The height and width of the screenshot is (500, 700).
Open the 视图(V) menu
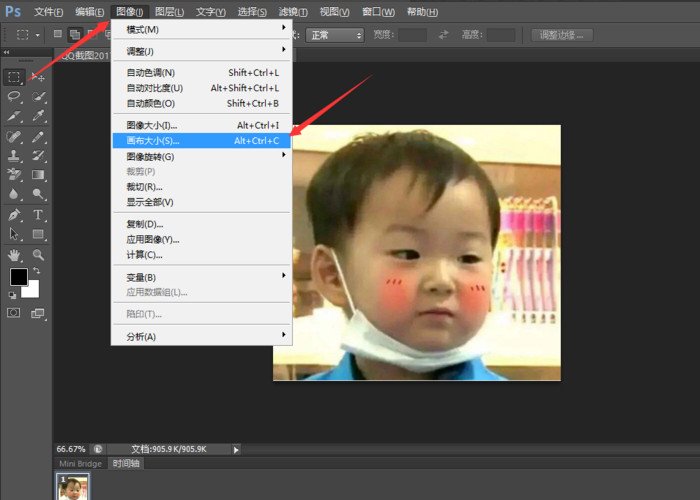click(x=334, y=12)
